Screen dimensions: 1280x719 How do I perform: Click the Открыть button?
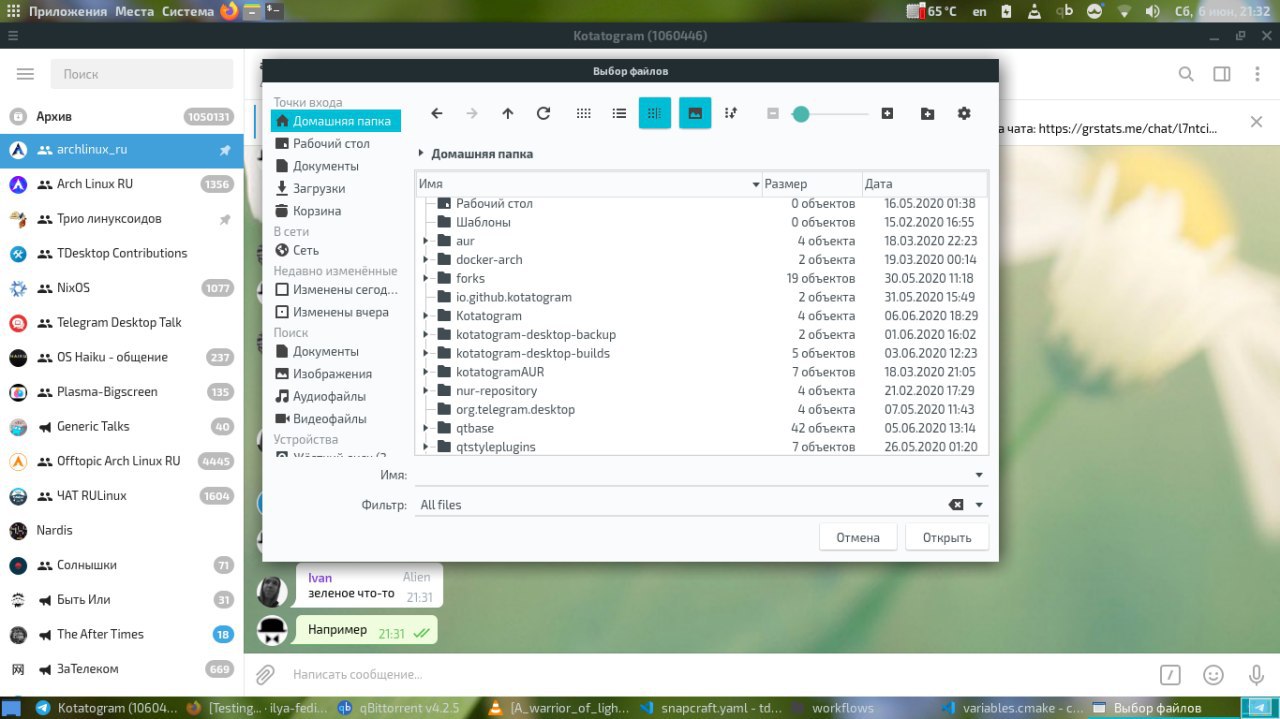coord(947,537)
